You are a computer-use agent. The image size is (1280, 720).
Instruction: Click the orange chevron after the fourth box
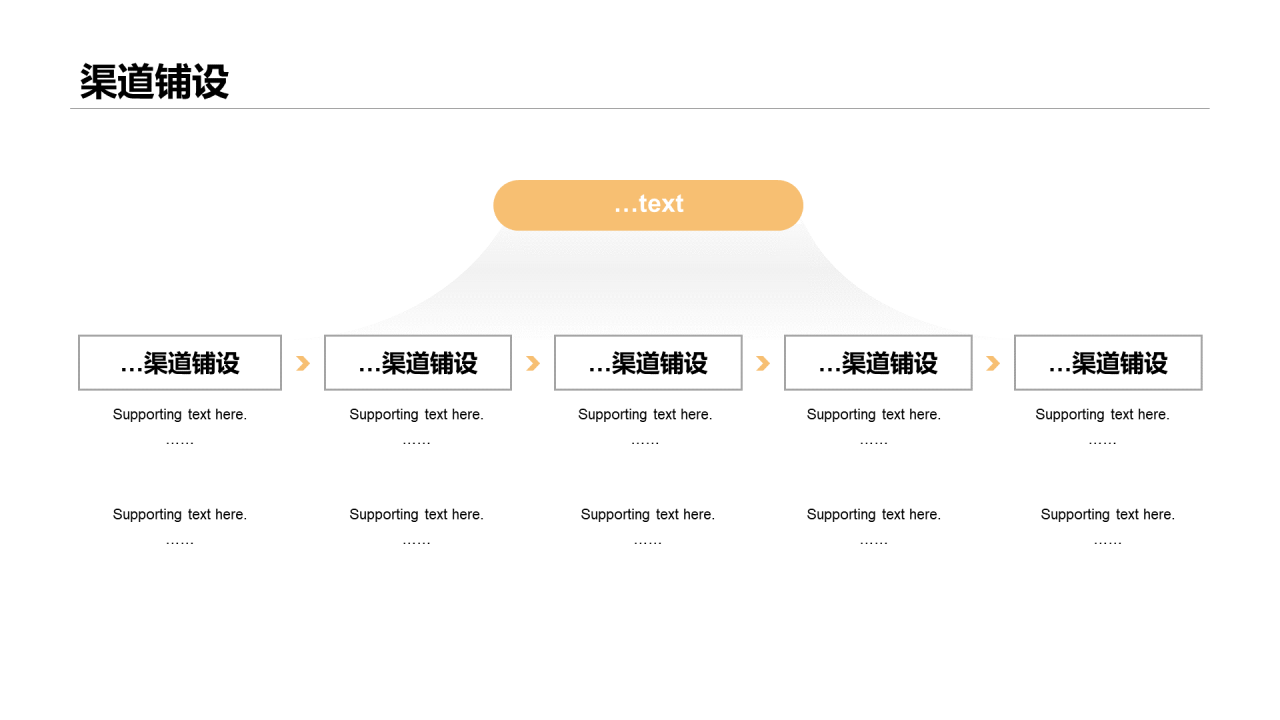993,363
